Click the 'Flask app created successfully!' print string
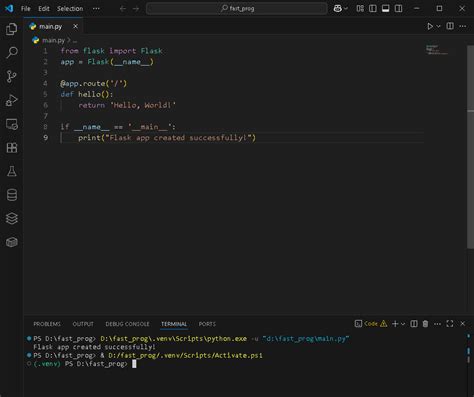The height and width of the screenshot is (397, 474). 179,138
